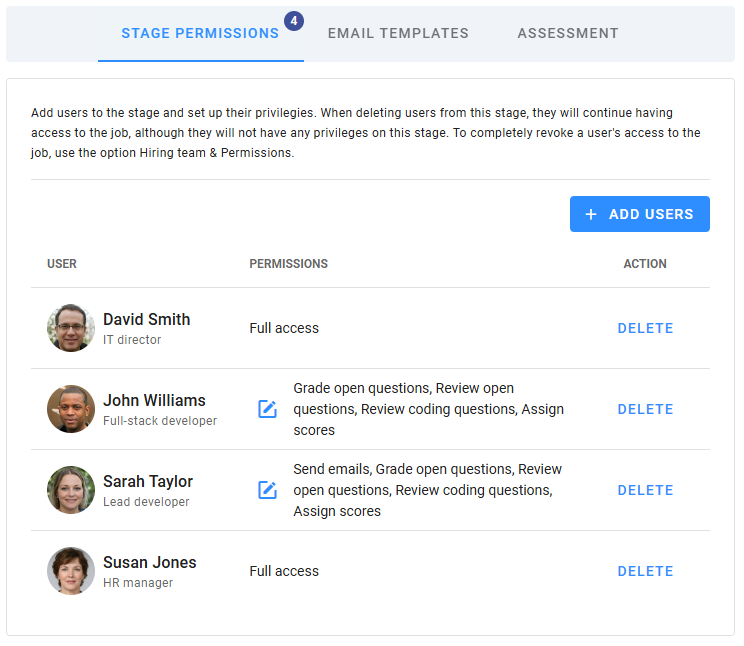Click the Permissions column header
This screenshot has width=744, height=646.
tap(288, 264)
